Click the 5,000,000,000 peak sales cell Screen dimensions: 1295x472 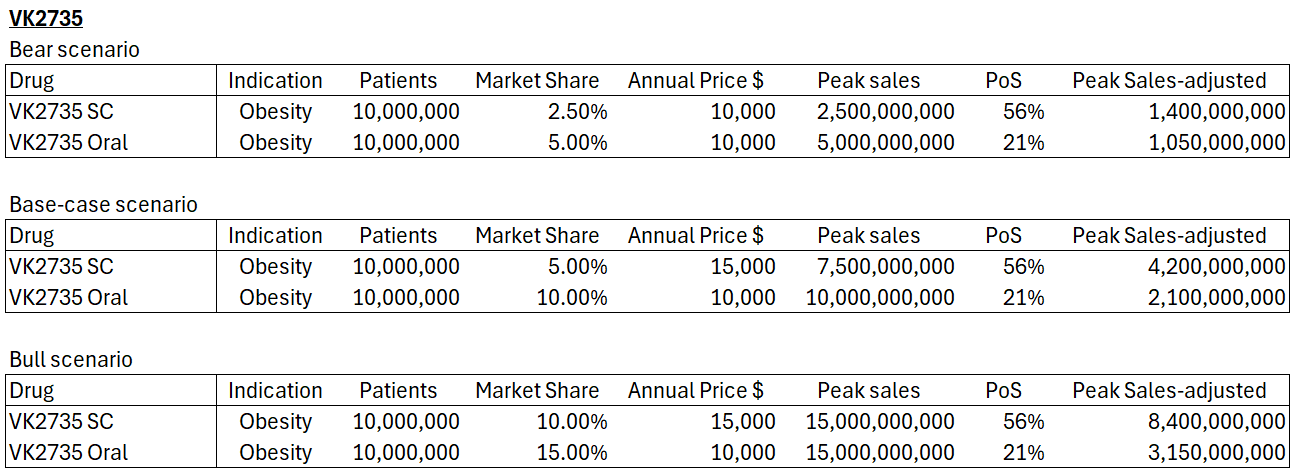pyautogui.click(x=880, y=142)
